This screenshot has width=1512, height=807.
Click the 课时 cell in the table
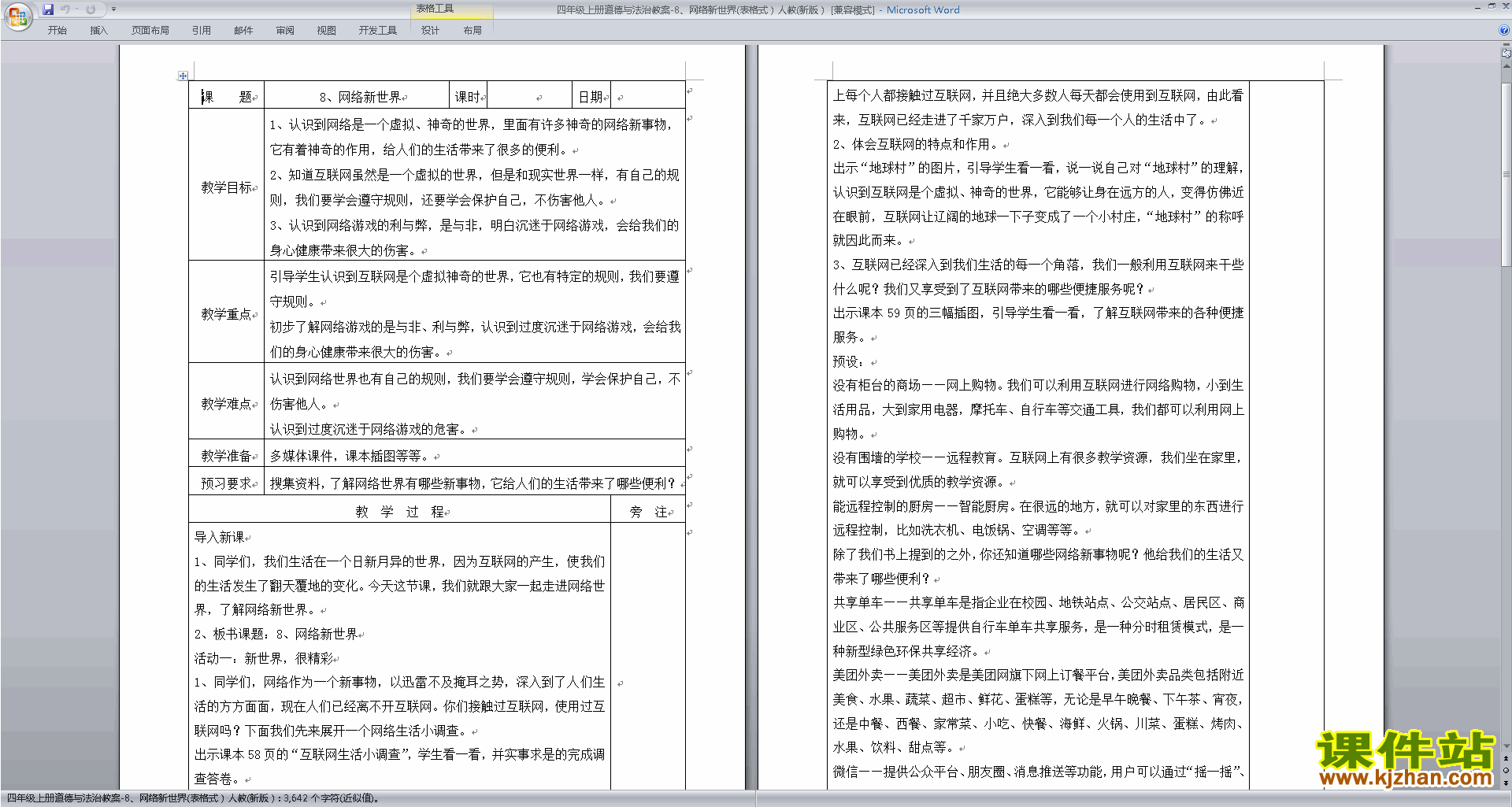468,96
